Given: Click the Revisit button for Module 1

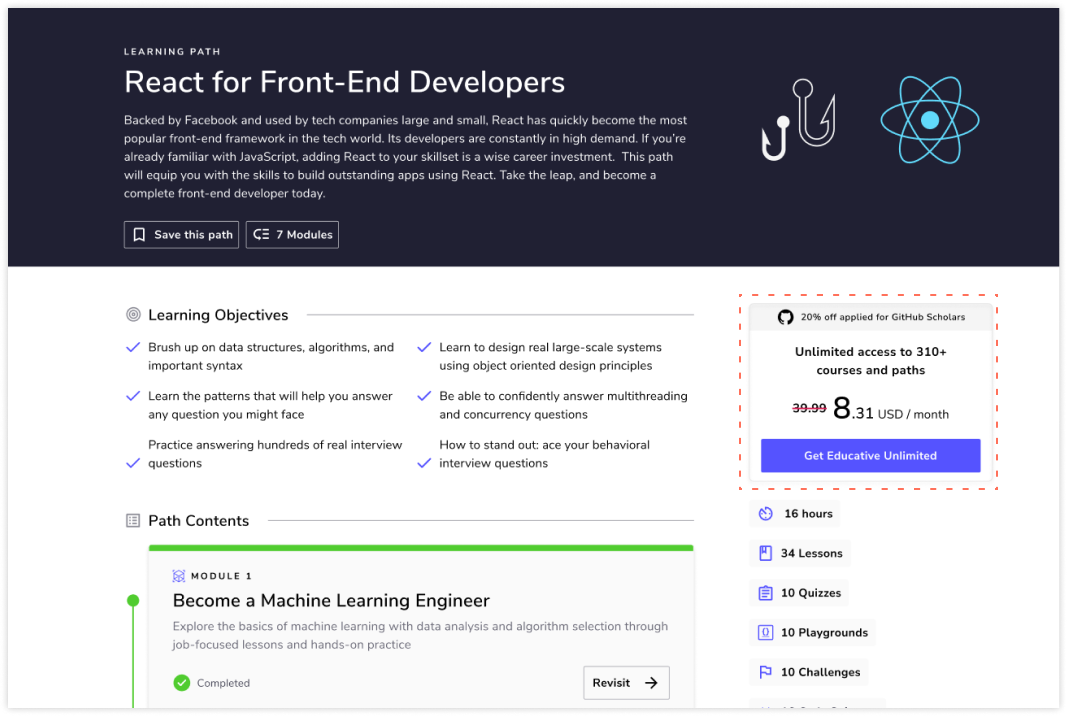Looking at the screenshot, I should click(626, 683).
